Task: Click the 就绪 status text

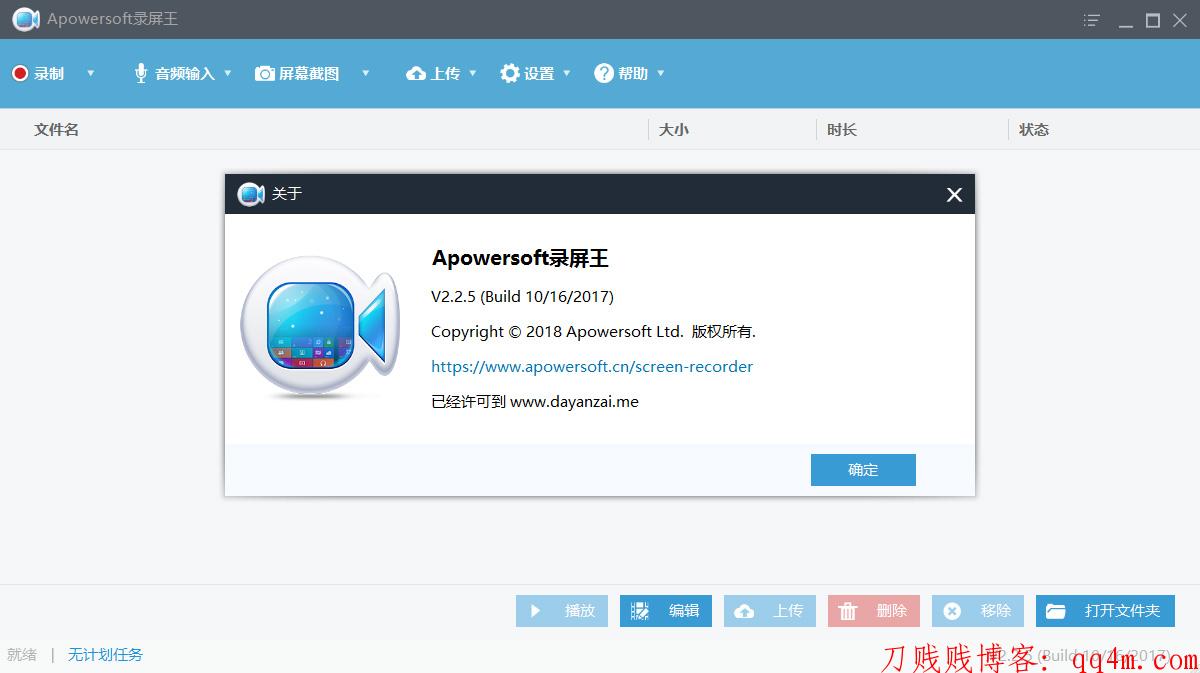Action: coord(22,655)
